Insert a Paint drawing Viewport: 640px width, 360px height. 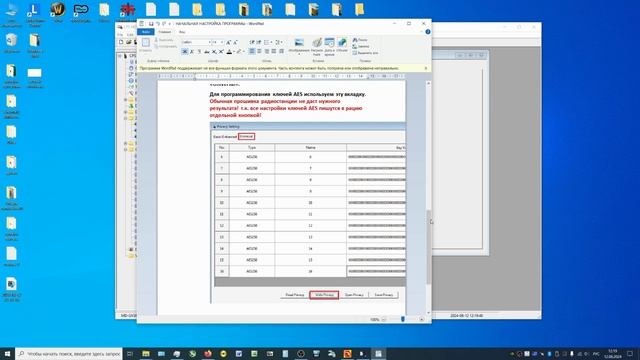317,47
